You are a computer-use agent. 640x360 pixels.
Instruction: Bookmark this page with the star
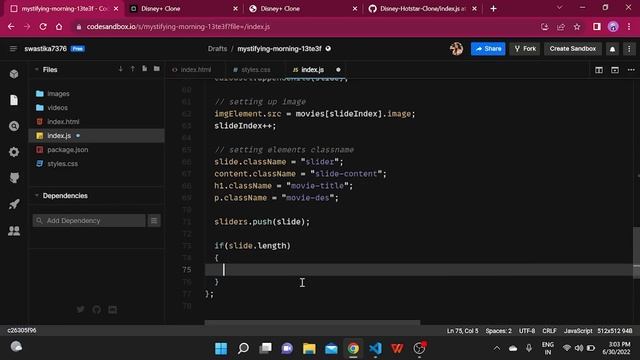pyautogui.click(x=577, y=27)
